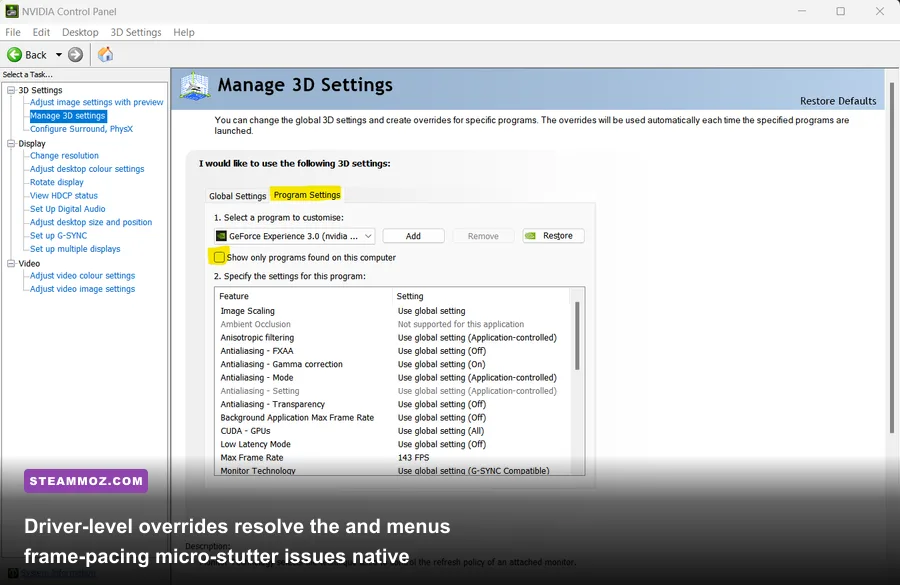Open the Desktop menu

pos(80,32)
